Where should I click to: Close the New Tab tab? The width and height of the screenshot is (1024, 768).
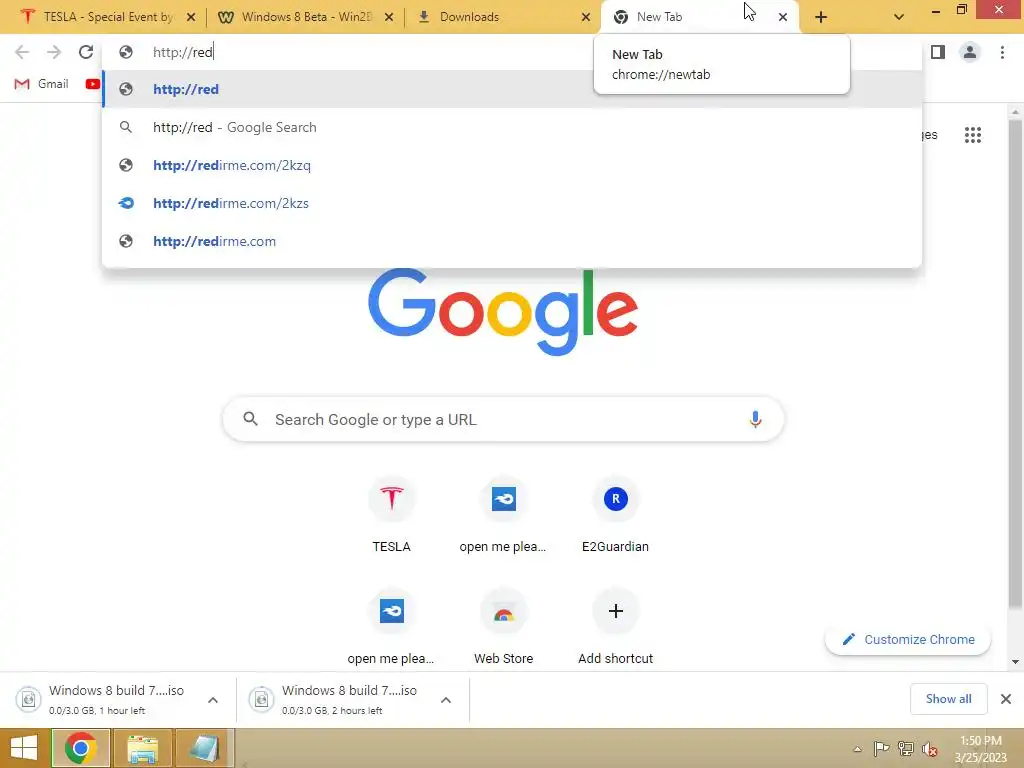(783, 17)
